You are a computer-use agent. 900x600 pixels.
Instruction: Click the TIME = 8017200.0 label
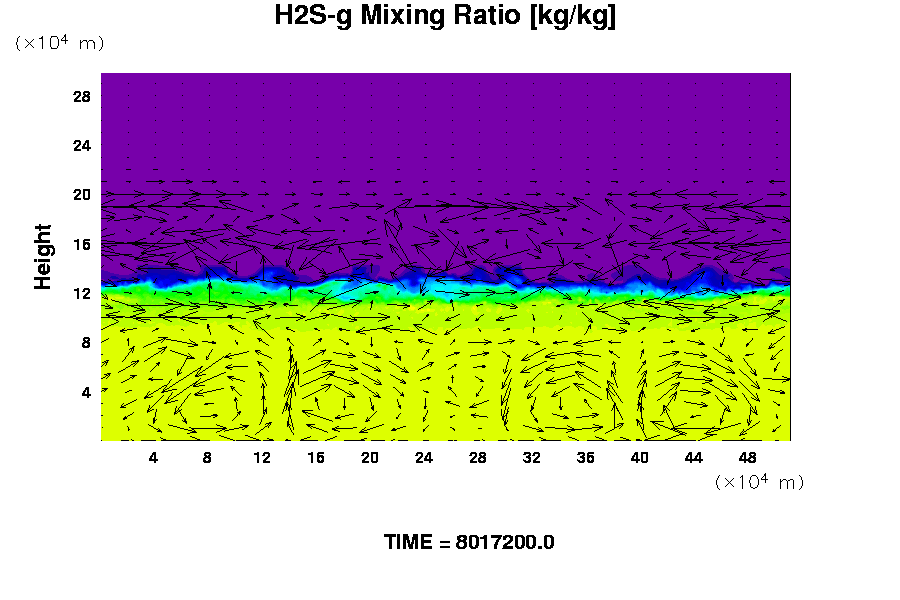pyautogui.click(x=469, y=542)
